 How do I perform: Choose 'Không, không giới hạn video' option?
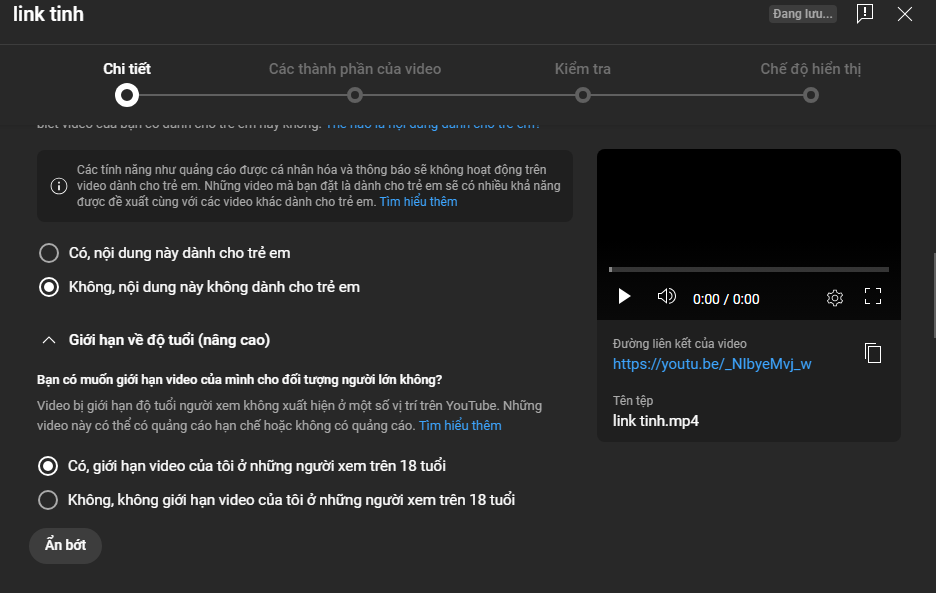pos(48,499)
